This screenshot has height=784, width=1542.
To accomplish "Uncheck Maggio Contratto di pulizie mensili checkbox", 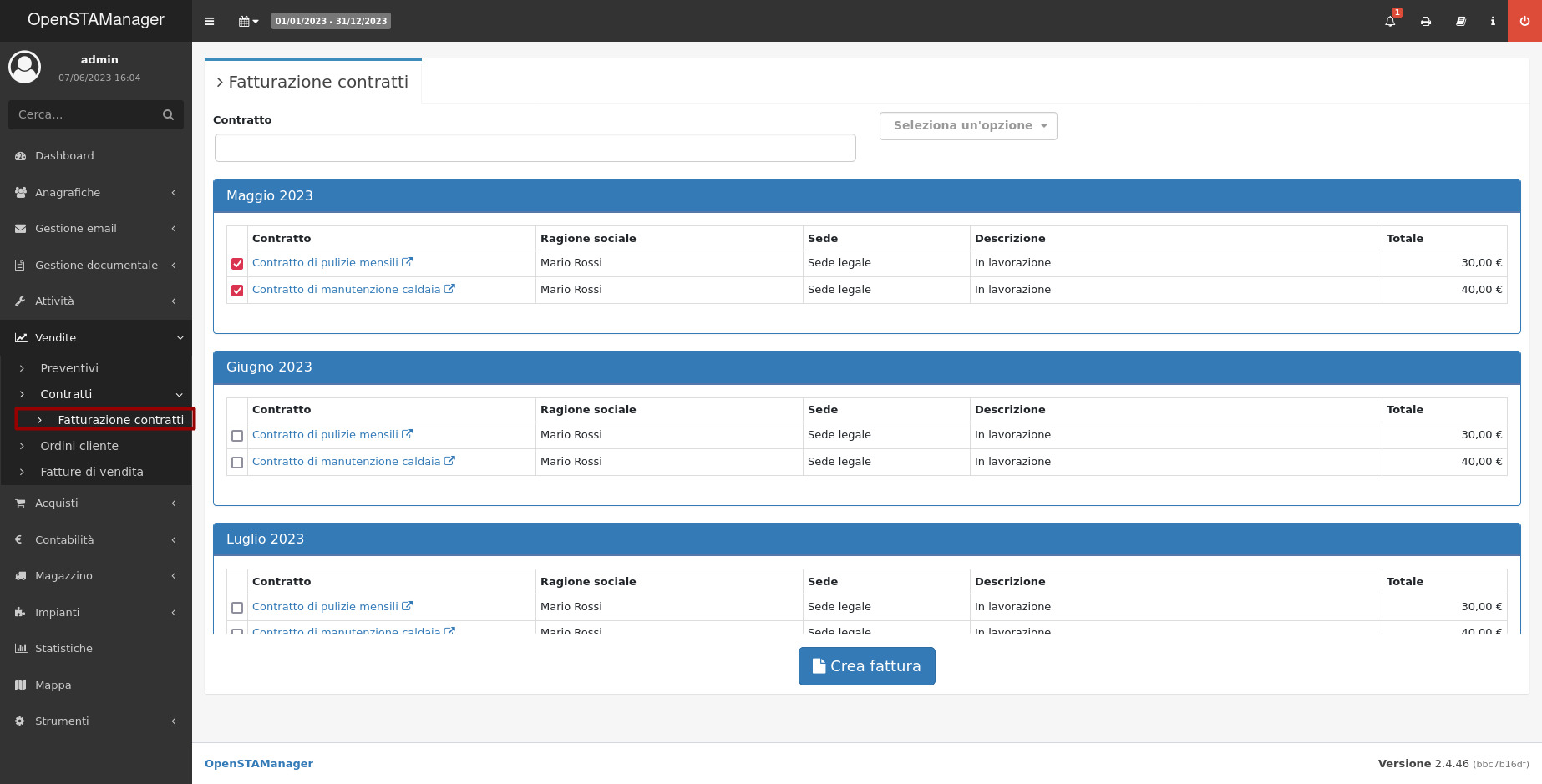I will 237,264.
